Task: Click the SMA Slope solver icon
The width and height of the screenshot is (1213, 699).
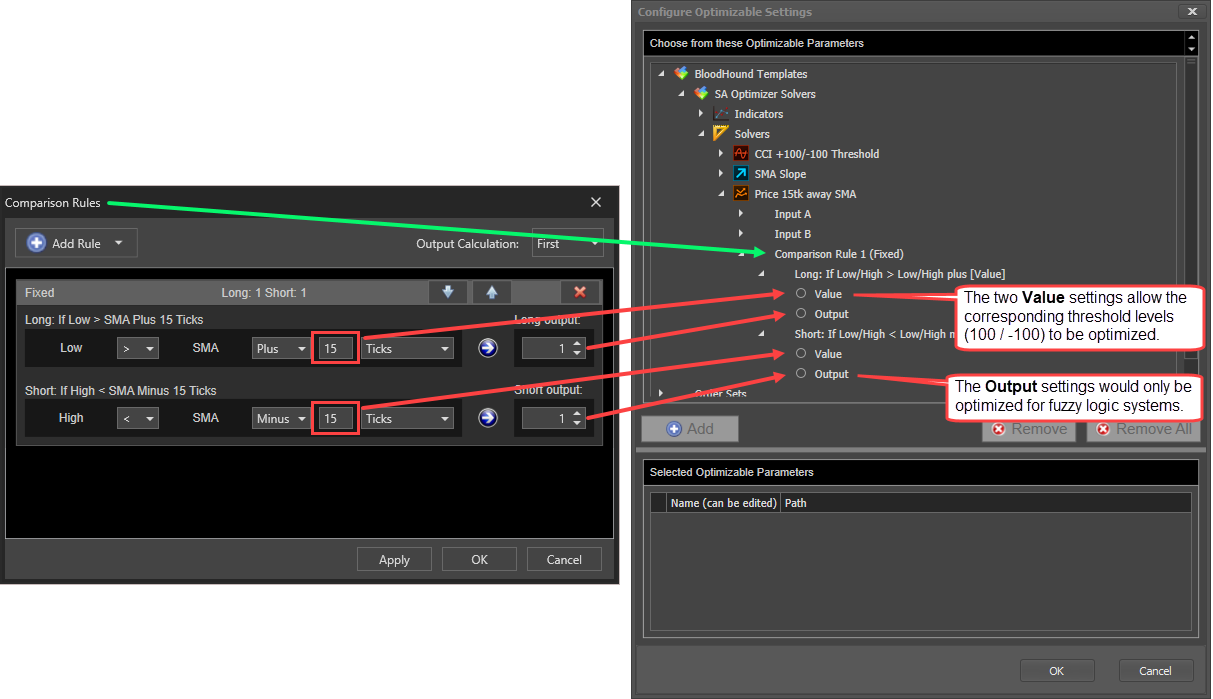Action: (741, 174)
